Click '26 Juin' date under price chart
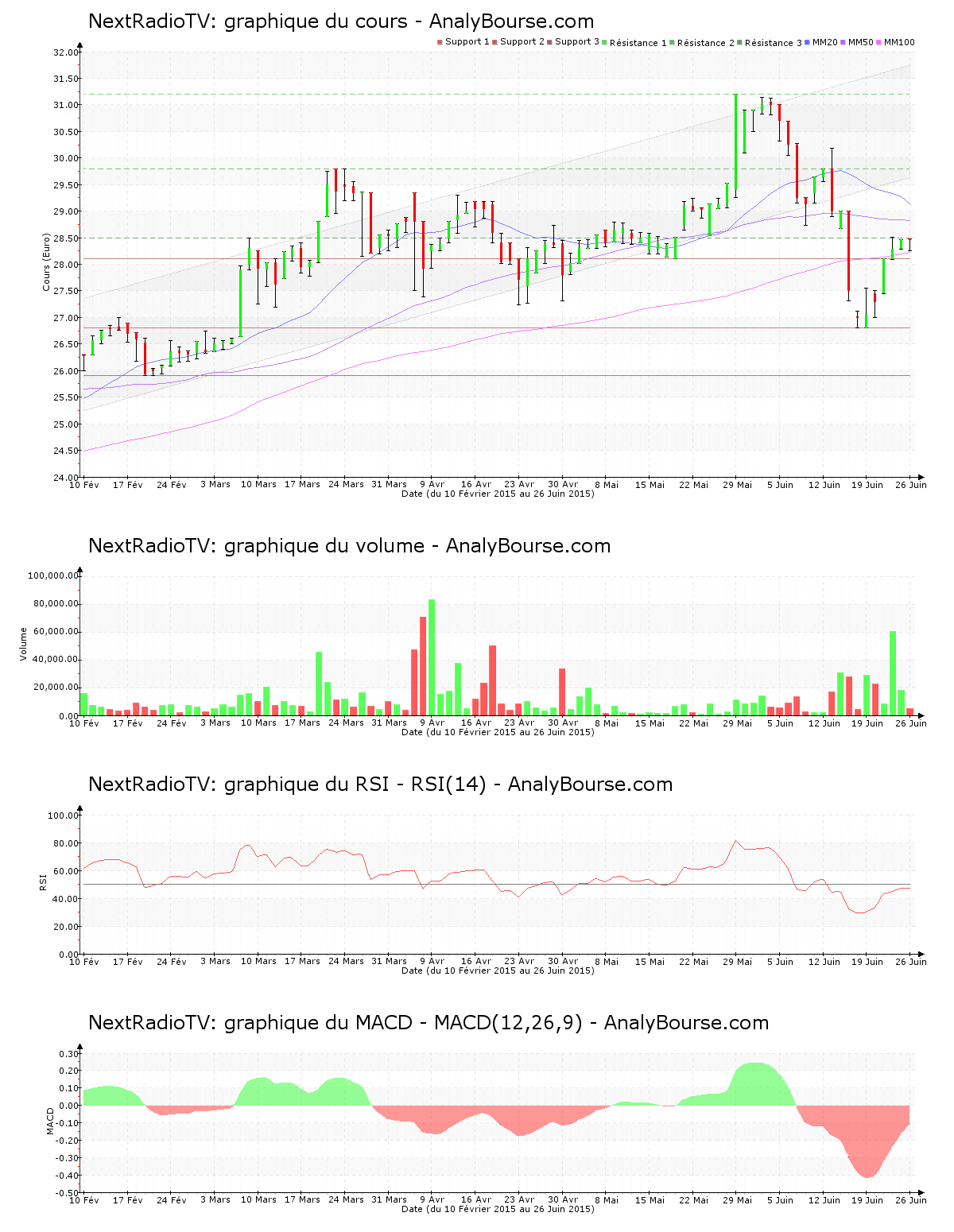The height and width of the screenshot is (1232, 954). (x=911, y=484)
